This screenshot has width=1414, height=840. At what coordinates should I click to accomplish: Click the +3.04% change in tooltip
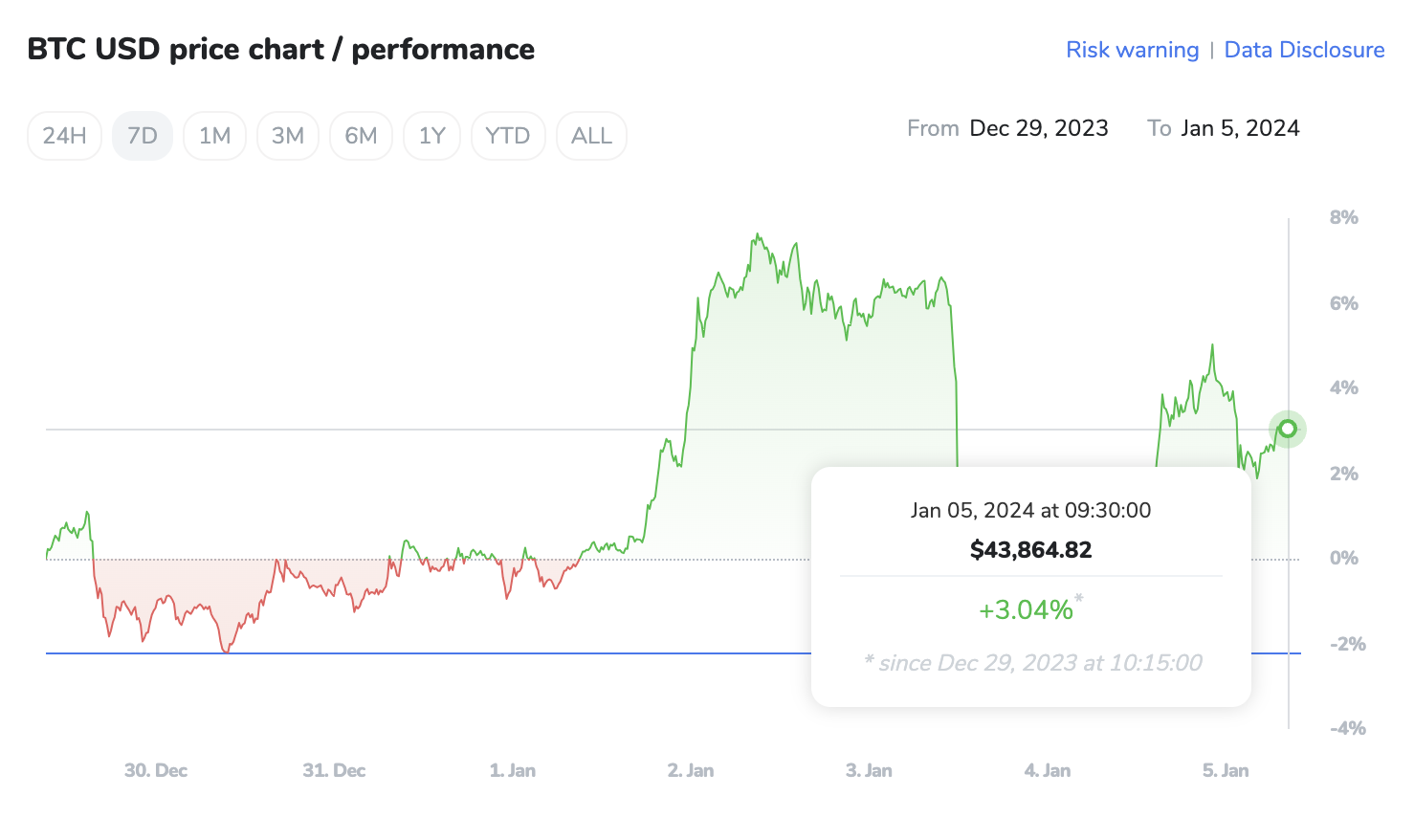(1026, 609)
